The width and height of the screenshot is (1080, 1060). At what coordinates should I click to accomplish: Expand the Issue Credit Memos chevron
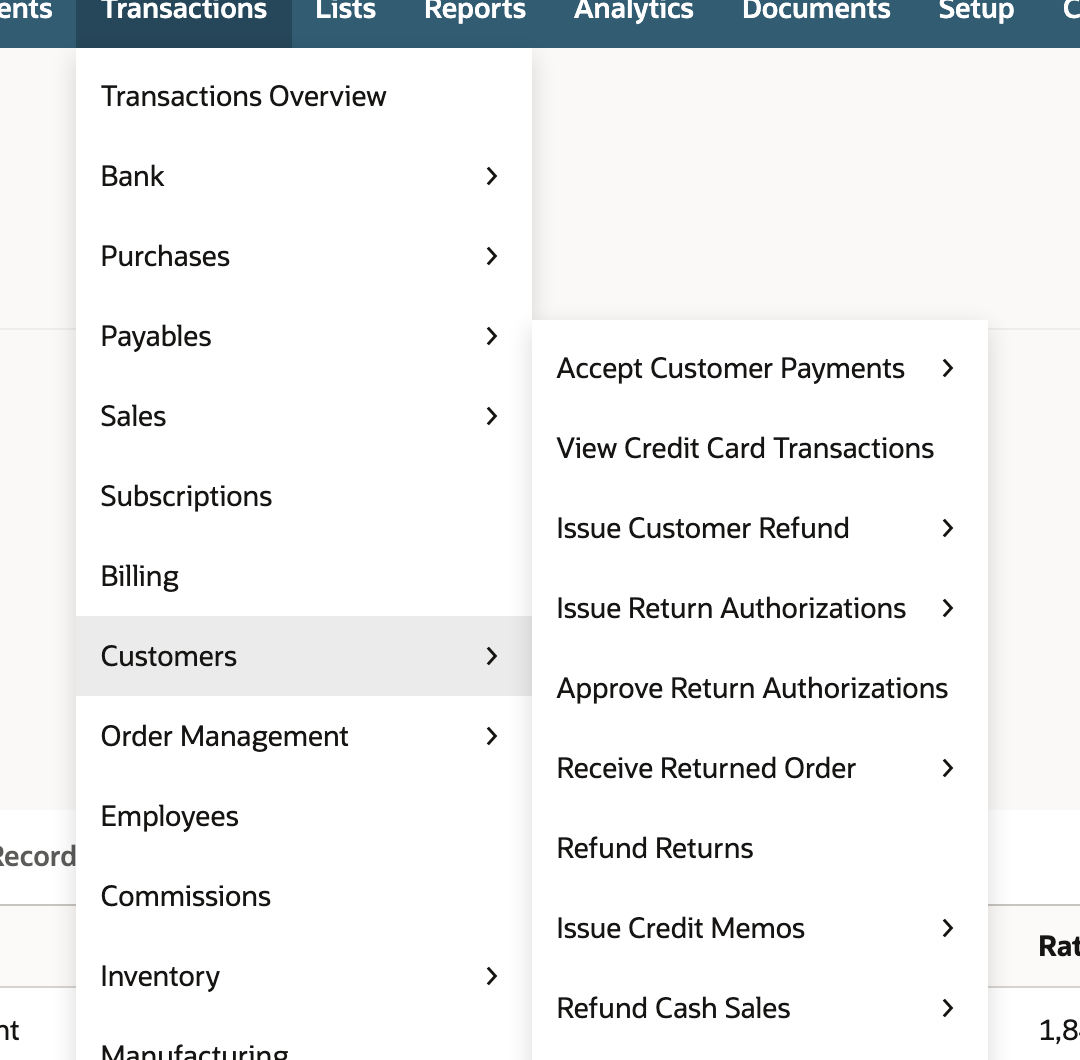coord(948,928)
